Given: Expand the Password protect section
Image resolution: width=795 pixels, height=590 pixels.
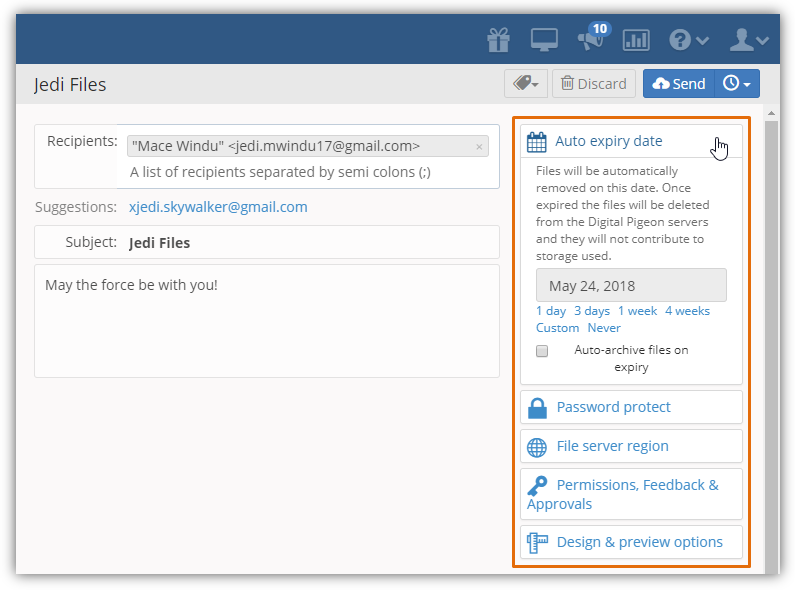Looking at the screenshot, I should (x=613, y=407).
